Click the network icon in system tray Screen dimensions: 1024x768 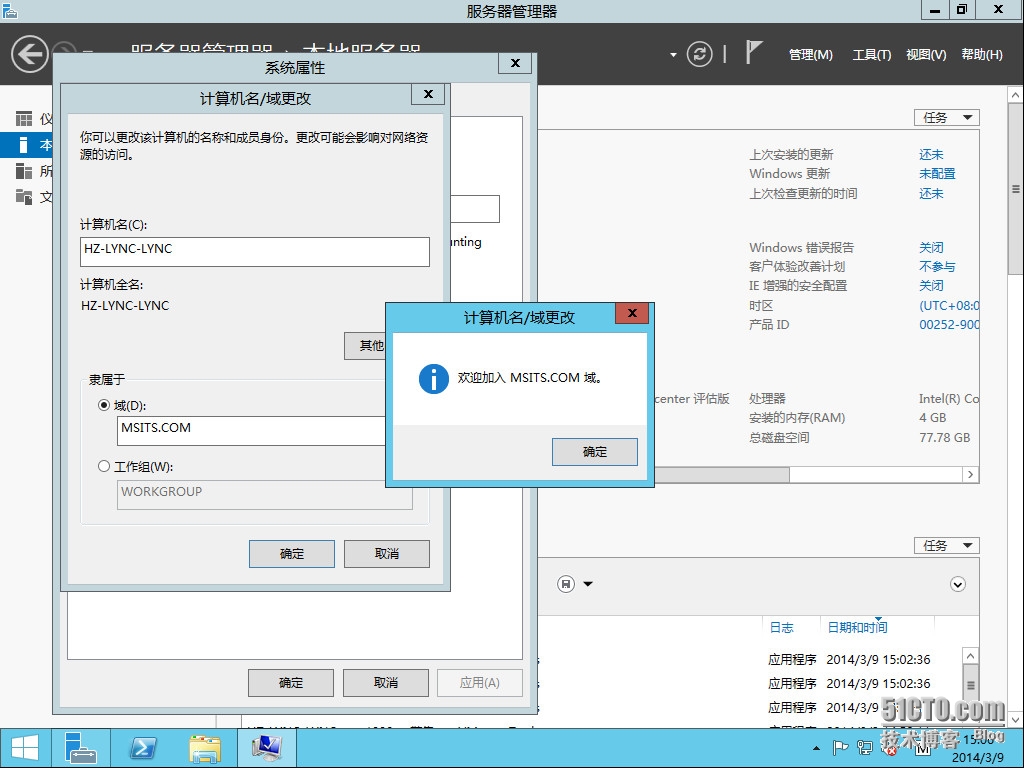(x=865, y=748)
